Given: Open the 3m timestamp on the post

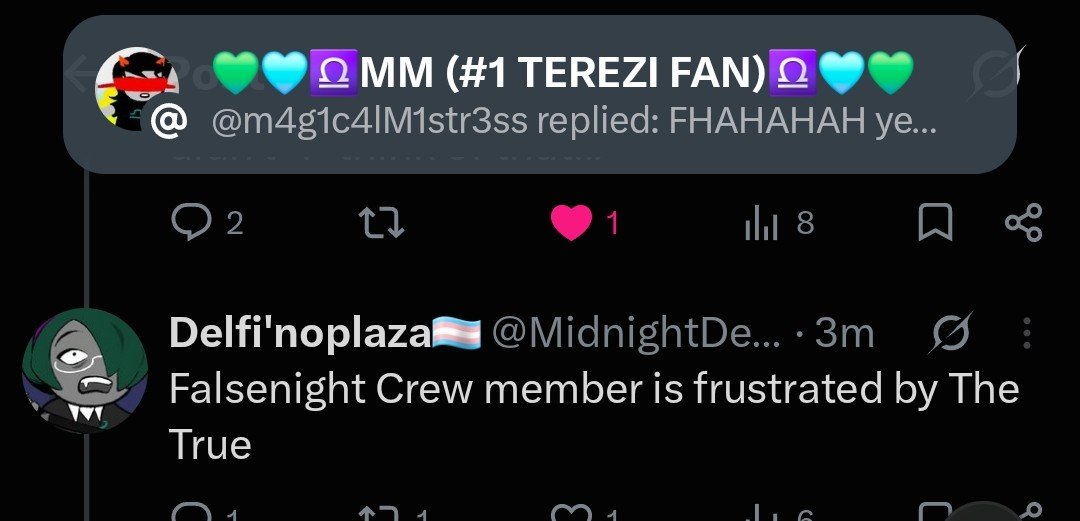Looking at the screenshot, I should [844, 334].
